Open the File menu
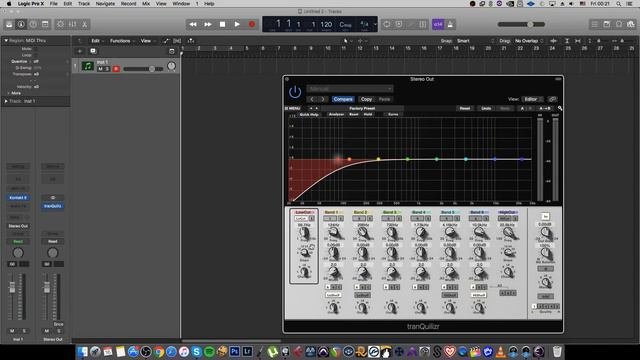640x360 pixels. [x=53, y=4]
